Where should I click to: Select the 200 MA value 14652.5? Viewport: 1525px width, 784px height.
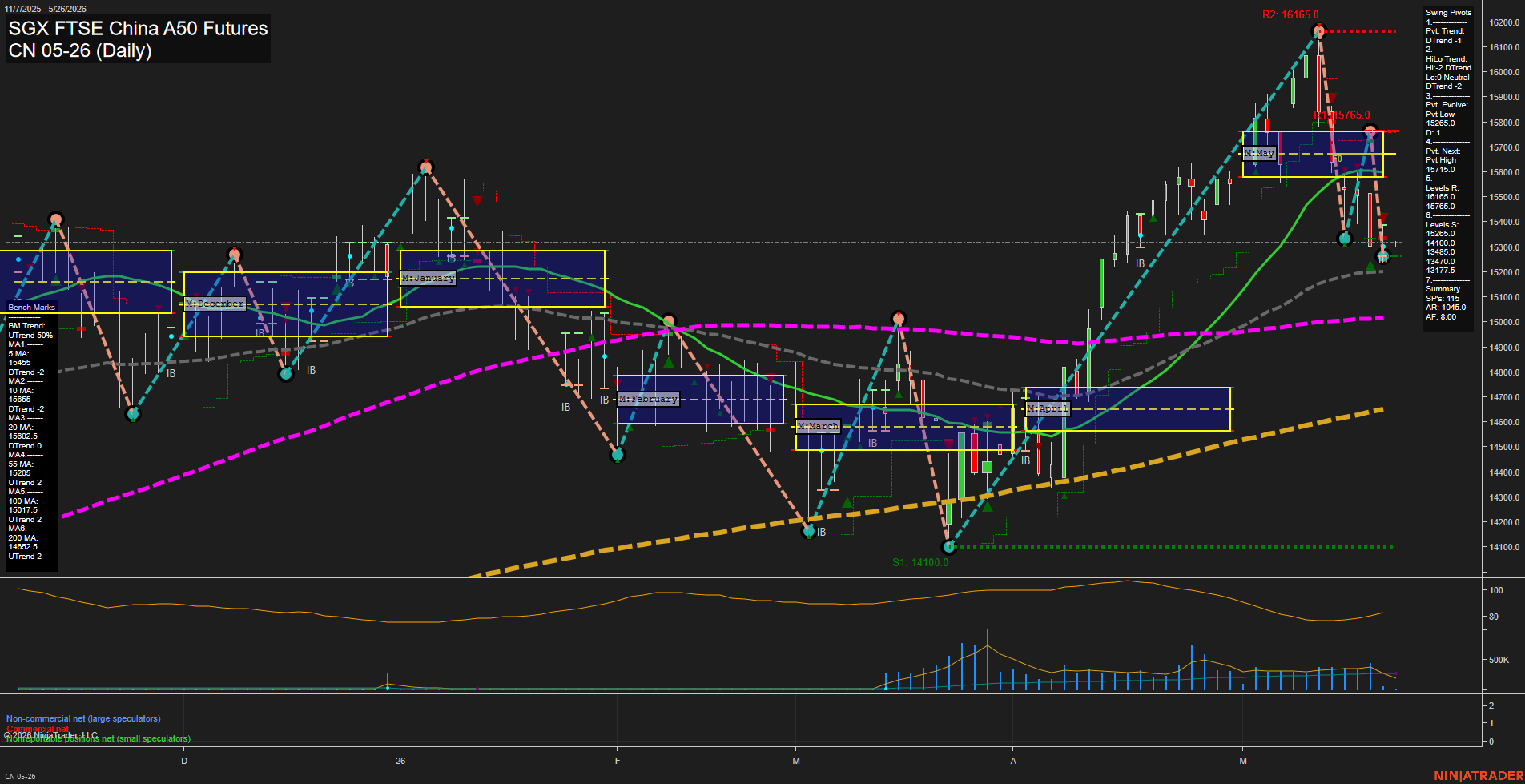point(22,547)
